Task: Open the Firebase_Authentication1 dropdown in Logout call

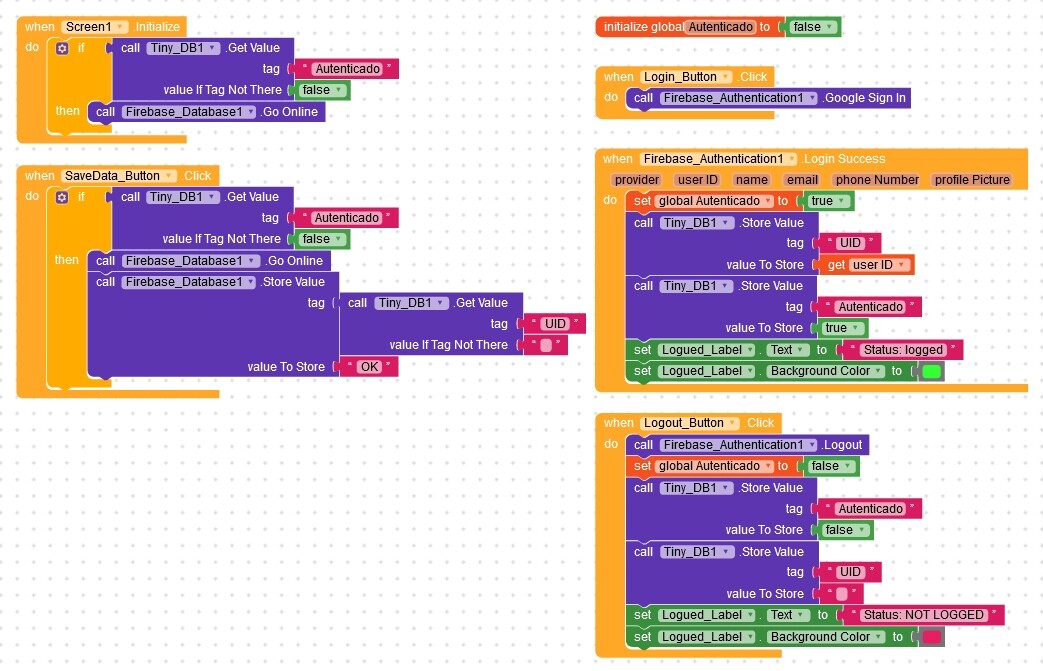Action: (739, 445)
